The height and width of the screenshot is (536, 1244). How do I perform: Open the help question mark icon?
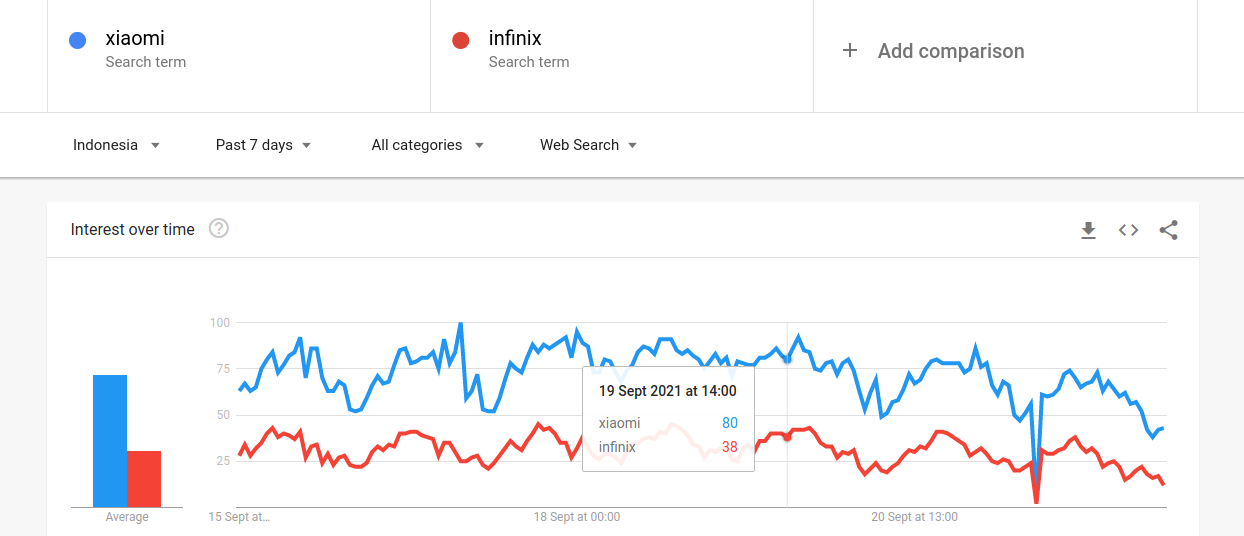coord(219,229)
